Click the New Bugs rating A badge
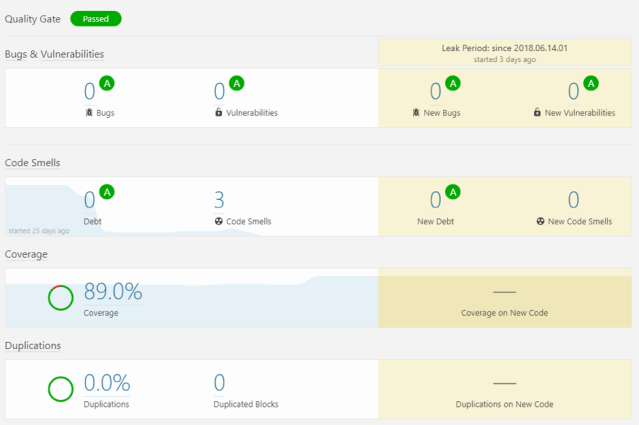The height and width of the screenshot is (425, 639). pyautogui.click(x=453, y=83)
